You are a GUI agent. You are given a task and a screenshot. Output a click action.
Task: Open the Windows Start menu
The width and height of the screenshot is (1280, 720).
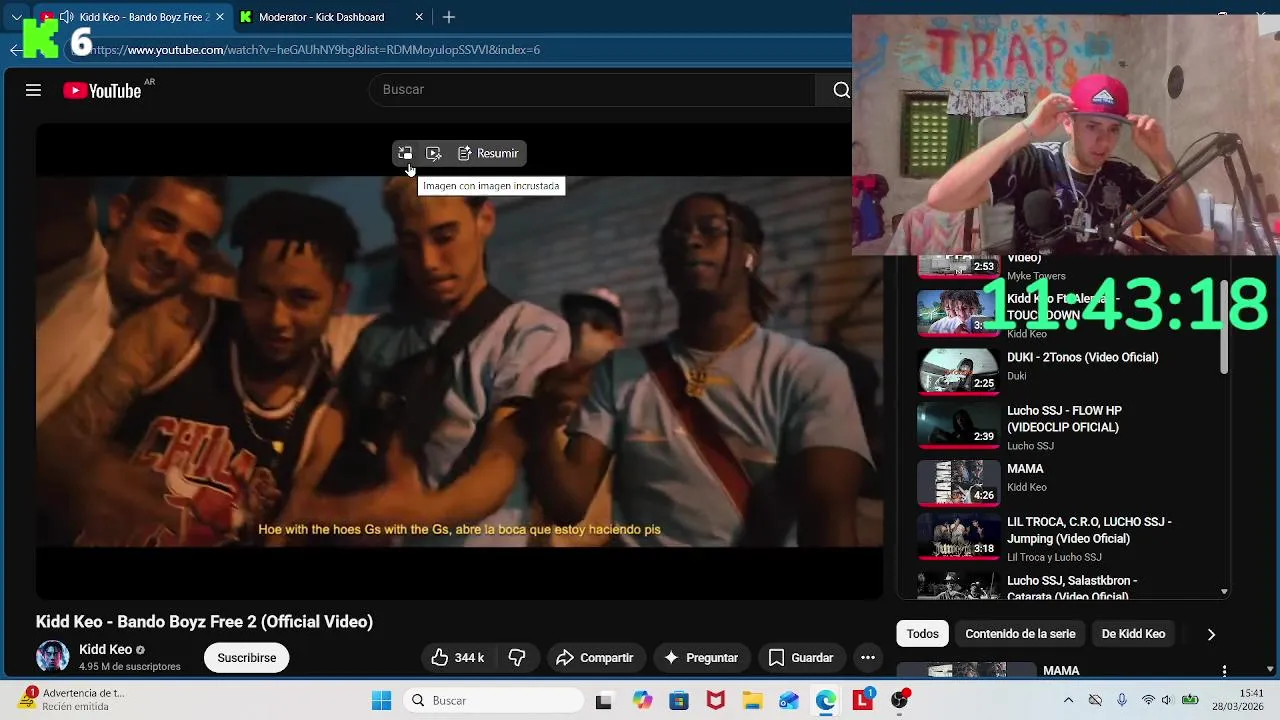[381, 701]
